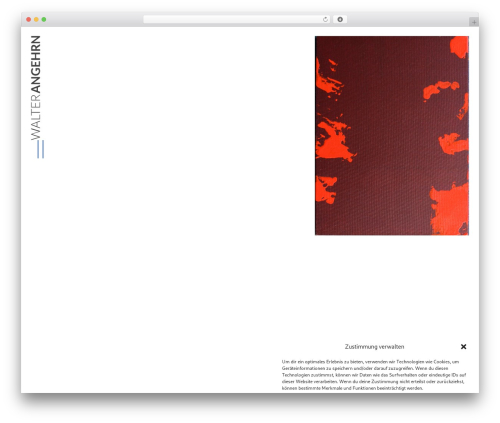The height and width of the screenshot is (423, 500).
Task: Click the cookie consent description paragraph
Action: pos(374,375)
